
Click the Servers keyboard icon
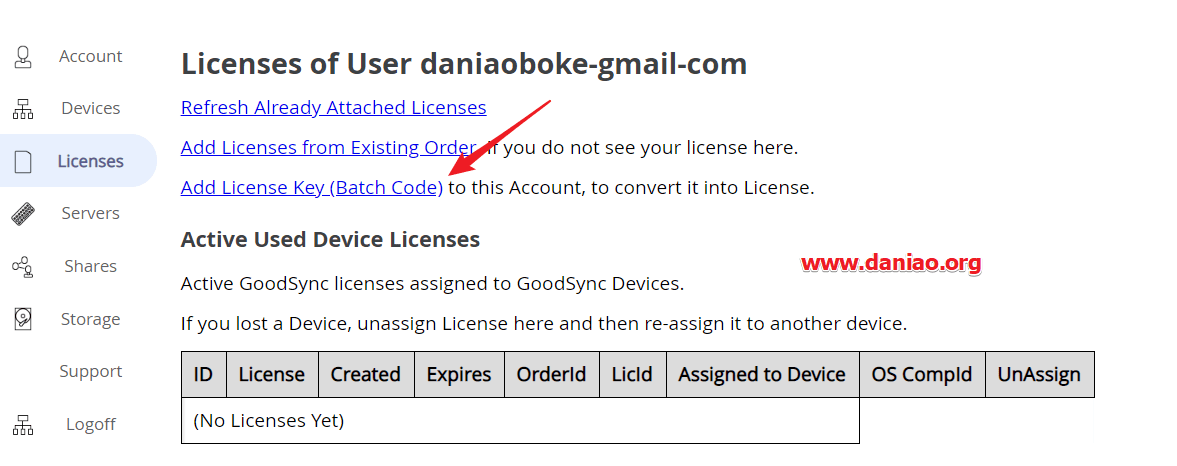23,214
